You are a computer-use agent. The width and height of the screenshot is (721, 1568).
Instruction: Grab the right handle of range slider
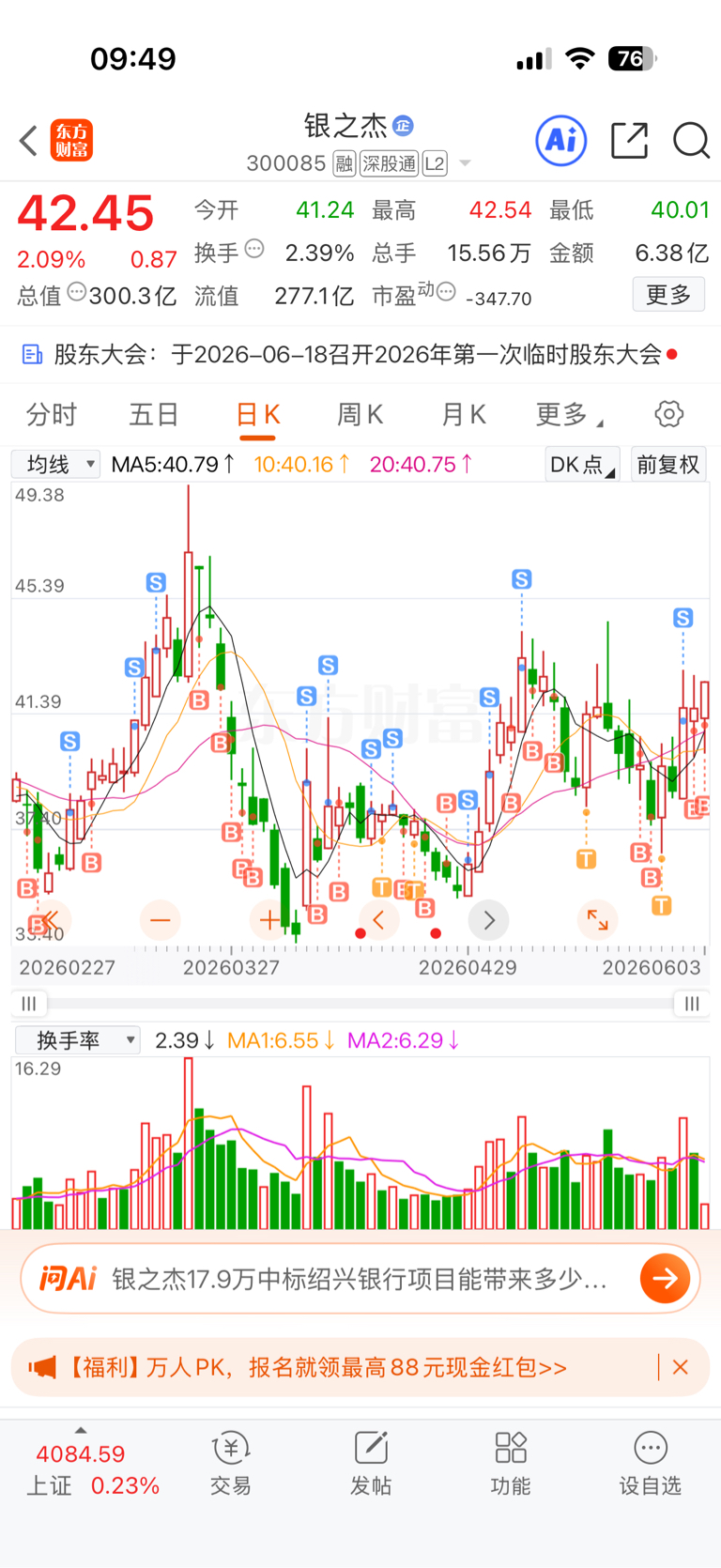tap(692, 1004)
